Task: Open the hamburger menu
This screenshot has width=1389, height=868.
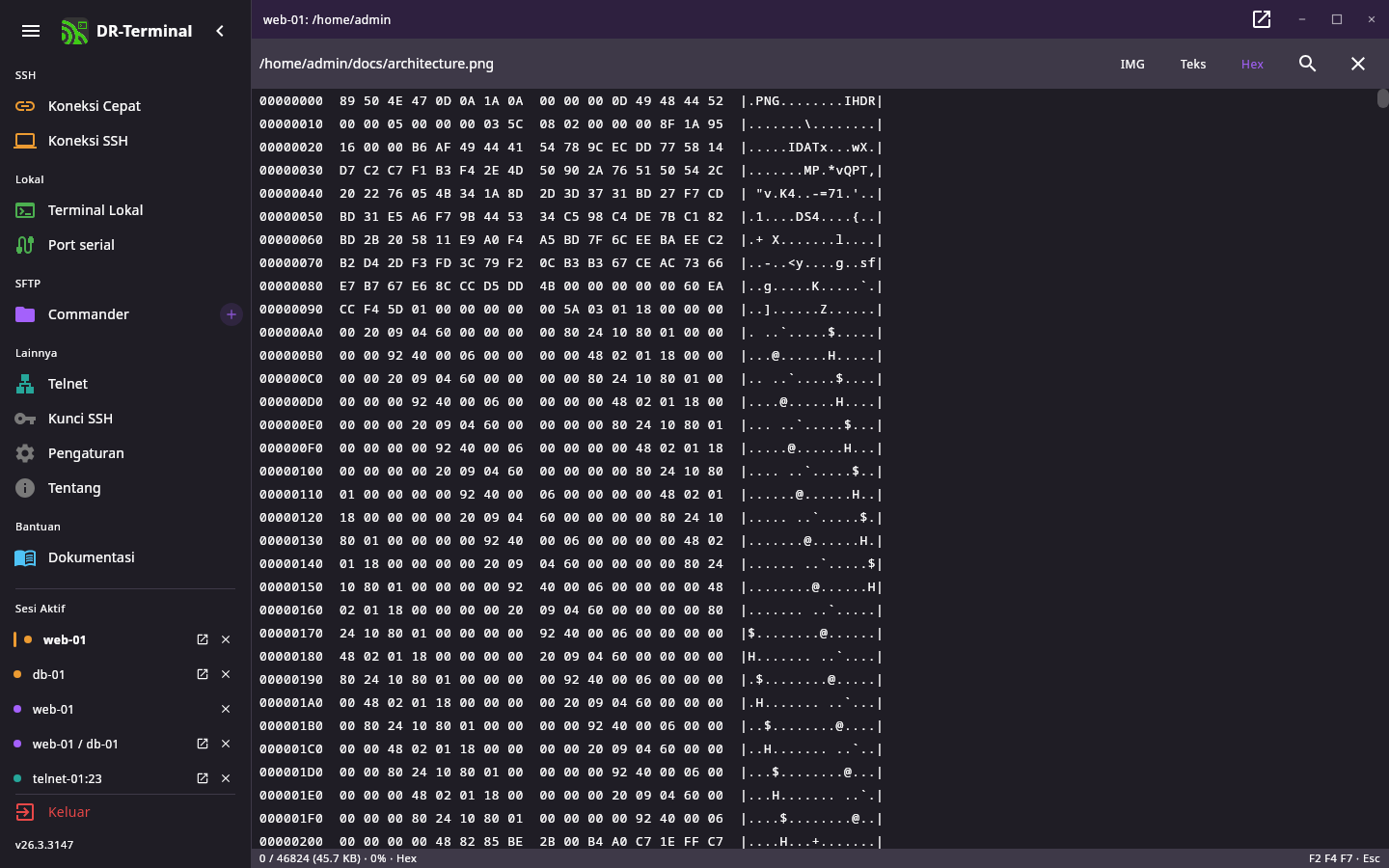Action: 31,31
